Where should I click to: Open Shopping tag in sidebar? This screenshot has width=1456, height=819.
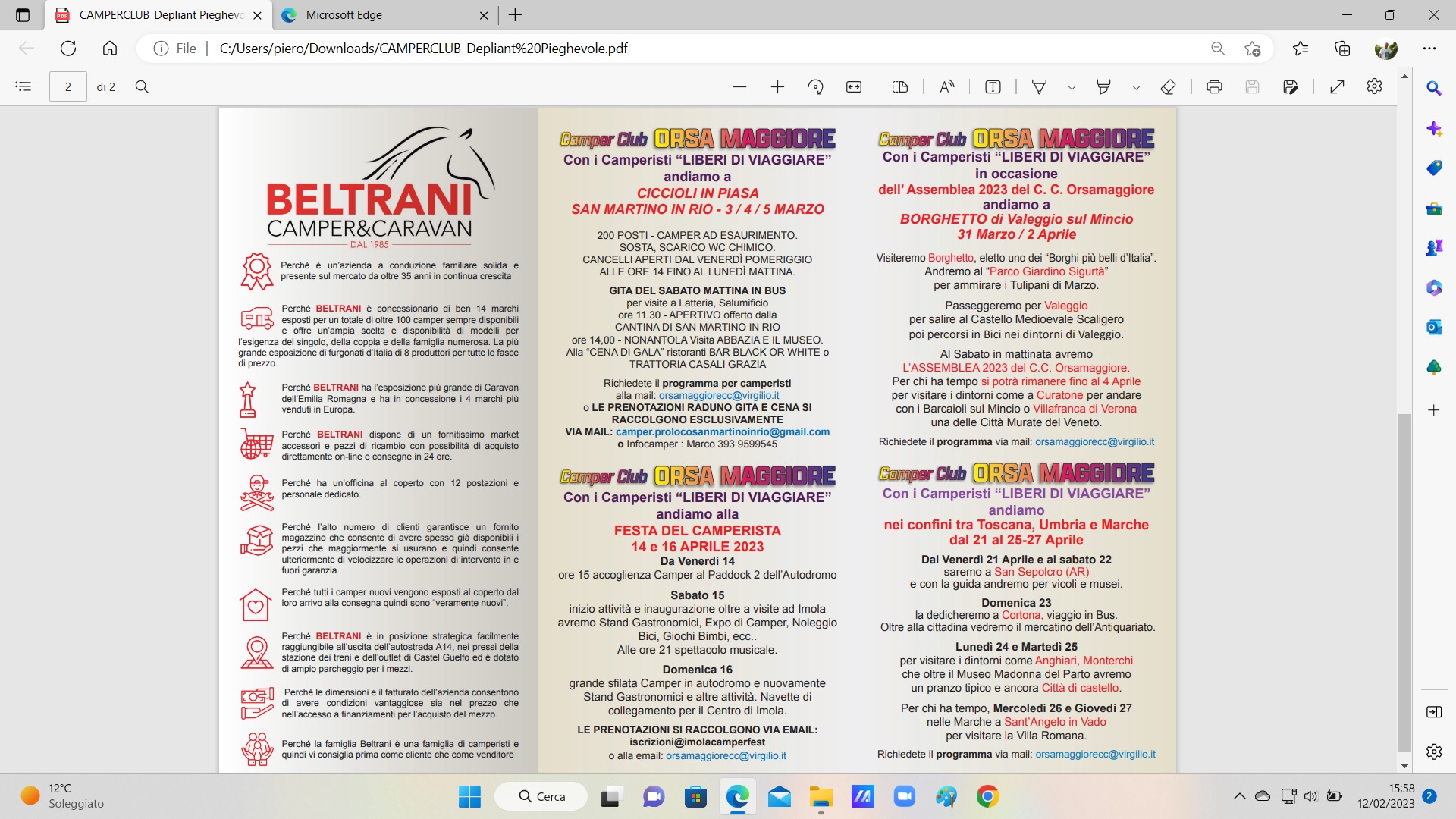(1434, 168)
